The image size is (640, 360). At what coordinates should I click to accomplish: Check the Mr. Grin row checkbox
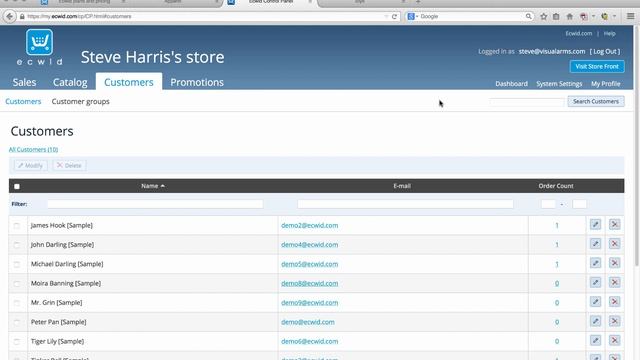[17, 303]
